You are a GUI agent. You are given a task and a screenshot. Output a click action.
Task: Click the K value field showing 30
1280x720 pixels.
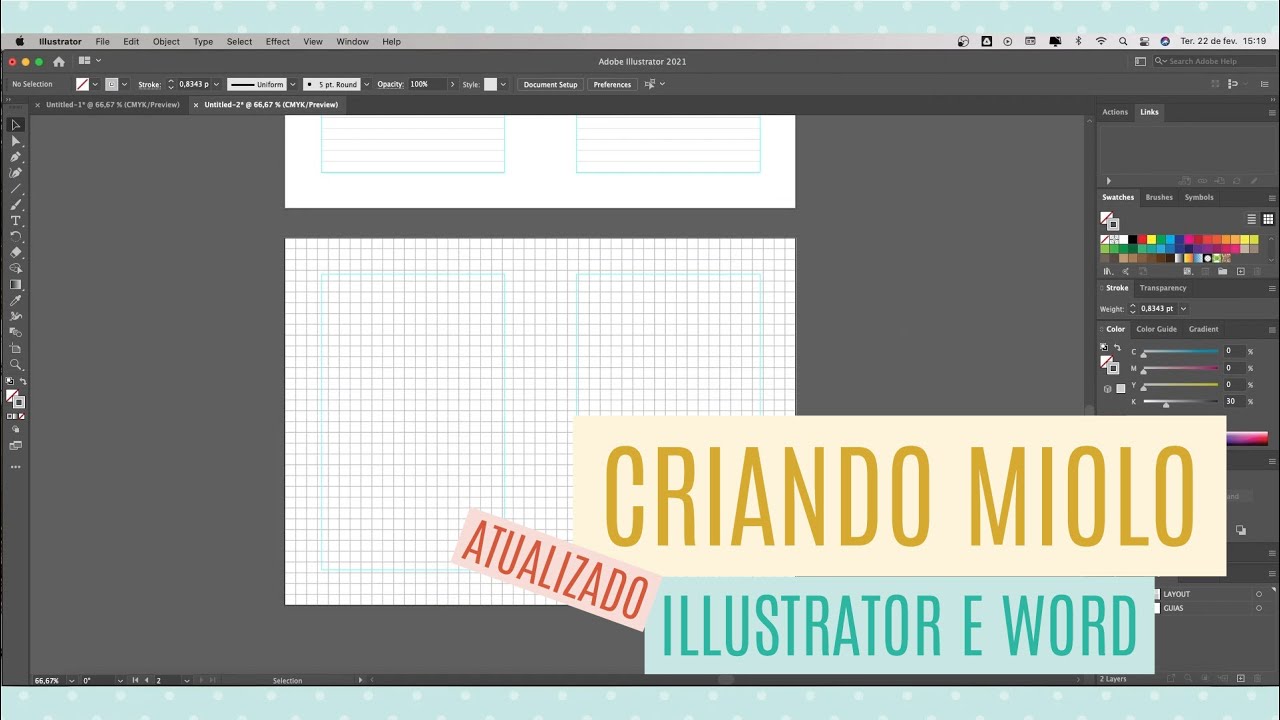coord(1234,401)
